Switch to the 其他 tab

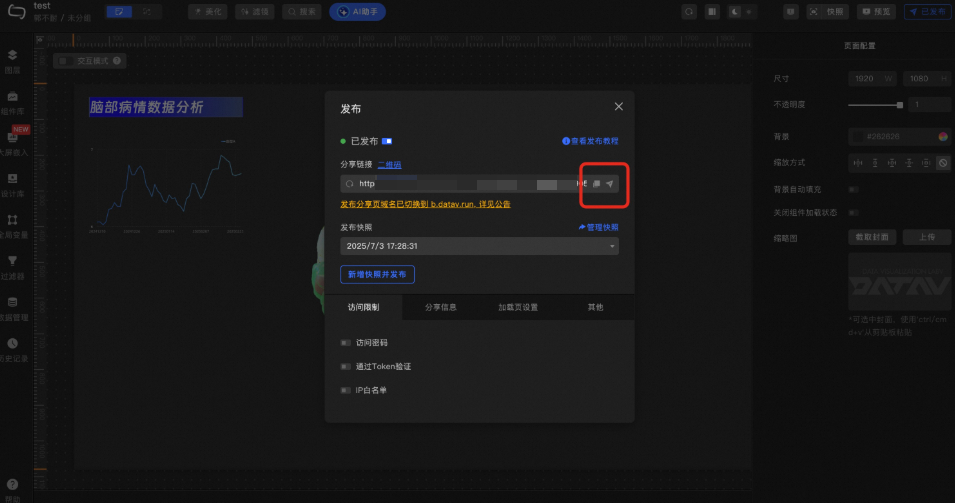(x=595, y=308)
